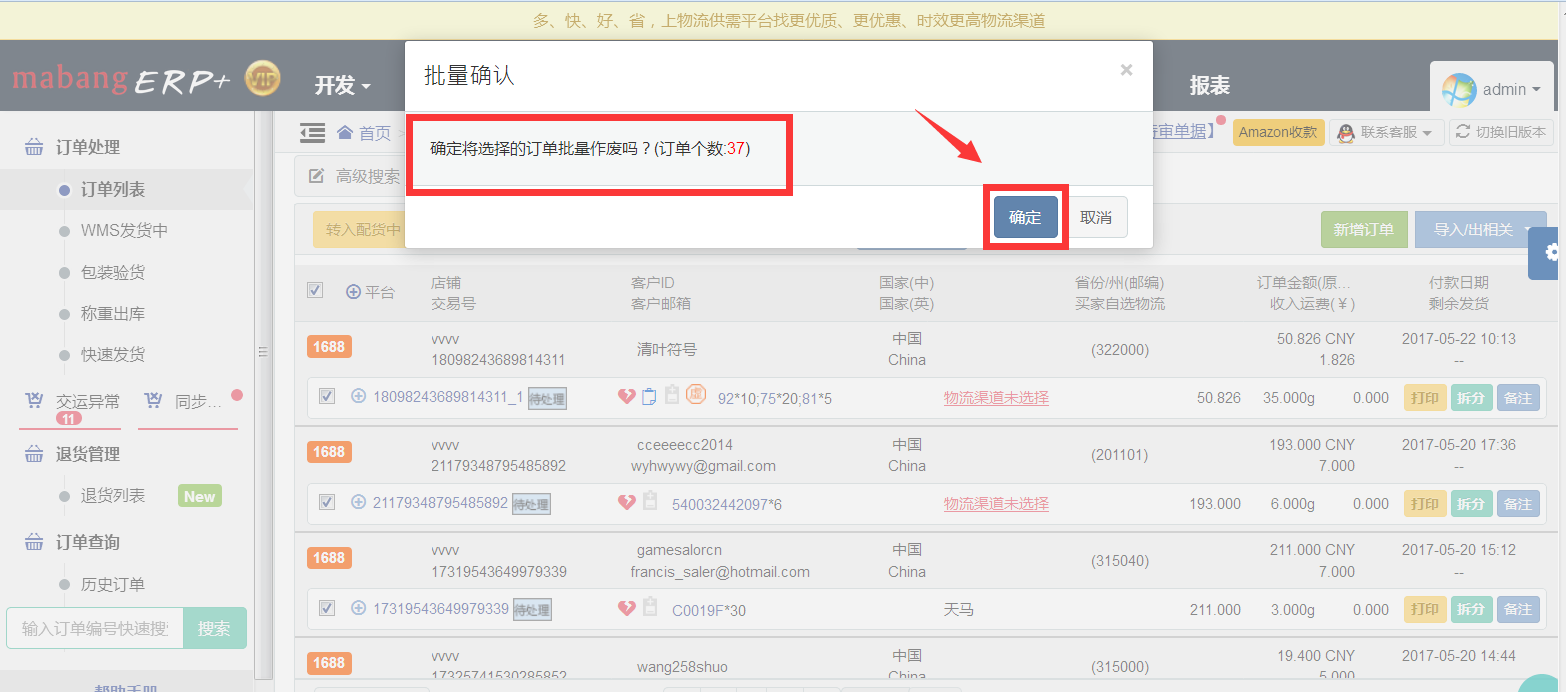Click the basket icon next to 订单查询
This screenshot has width=1566, height=692.
click(34, 542)
